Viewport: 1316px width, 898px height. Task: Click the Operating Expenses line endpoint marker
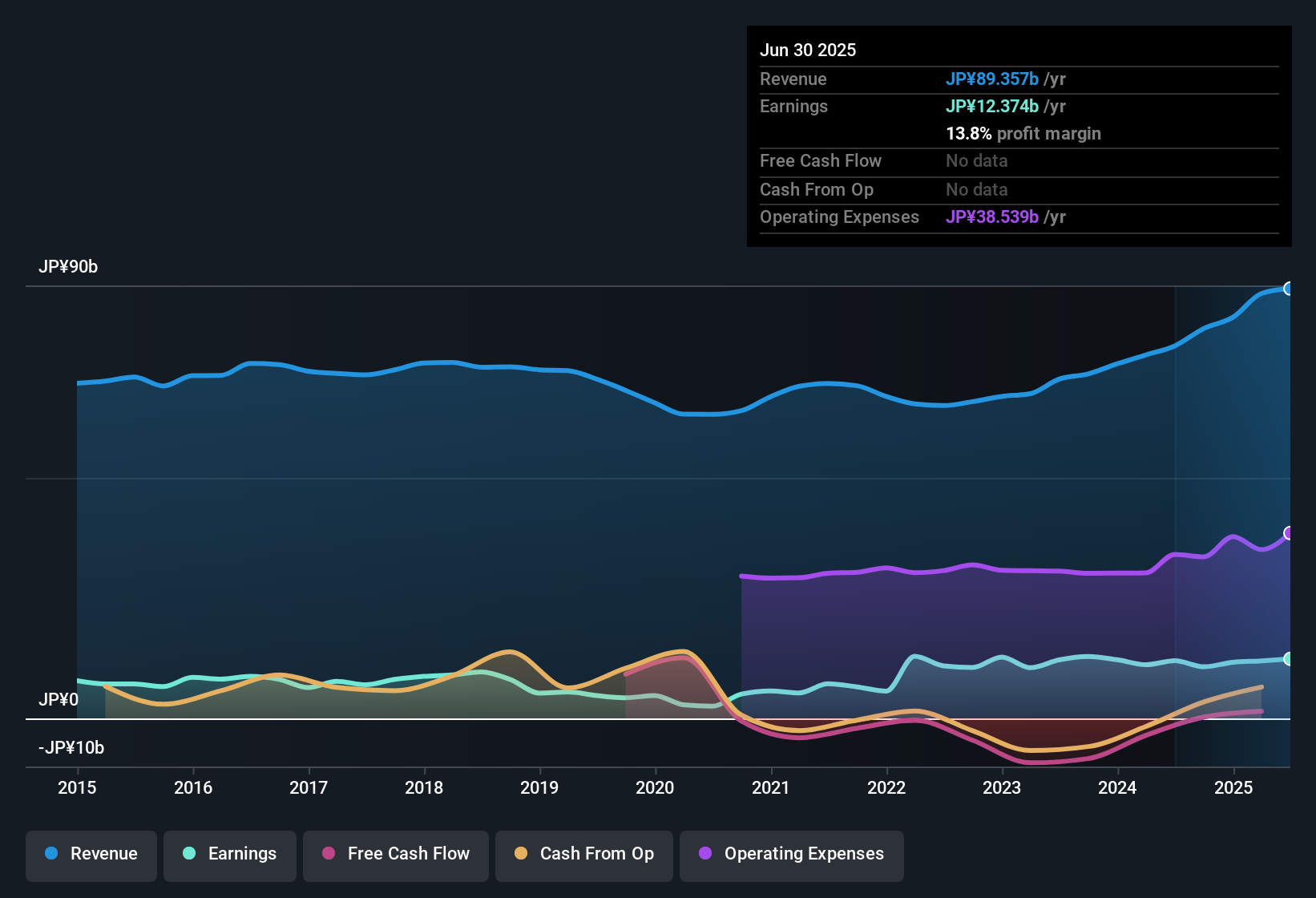[1289, 533]
